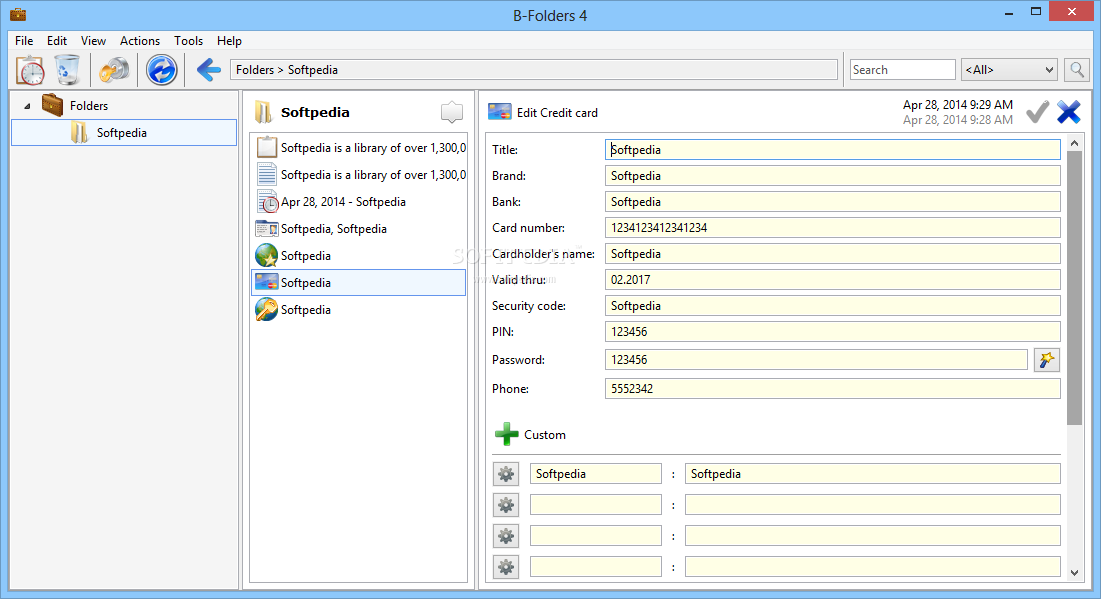Open the File menu
The height and width of the screenshot is (599, 1101).
point(24,41)
